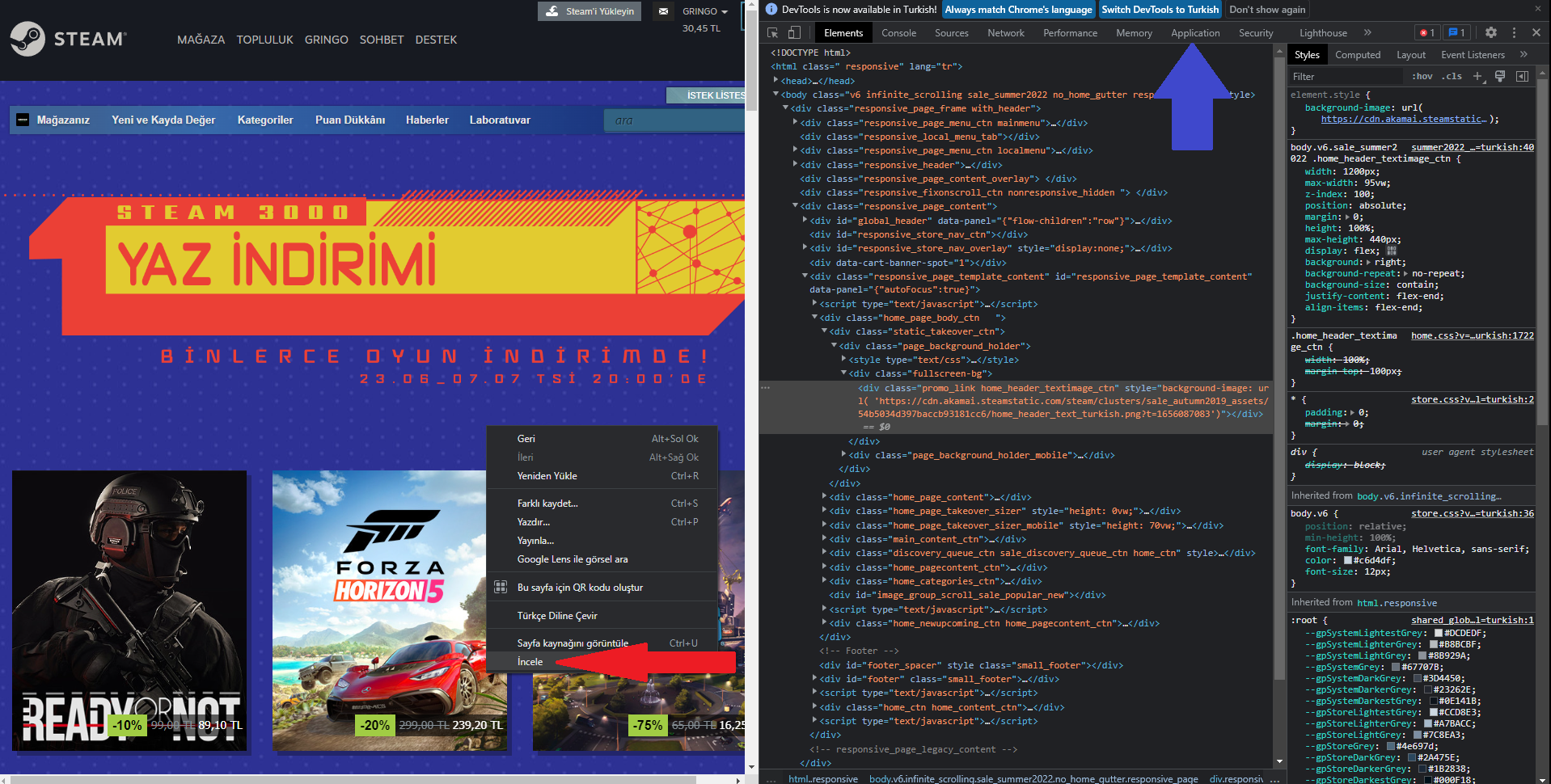The height and width of the screenshot is (784, 1551).
Task: Click the ellipsis beside the selected DOM node
Action: pos(765,388)
